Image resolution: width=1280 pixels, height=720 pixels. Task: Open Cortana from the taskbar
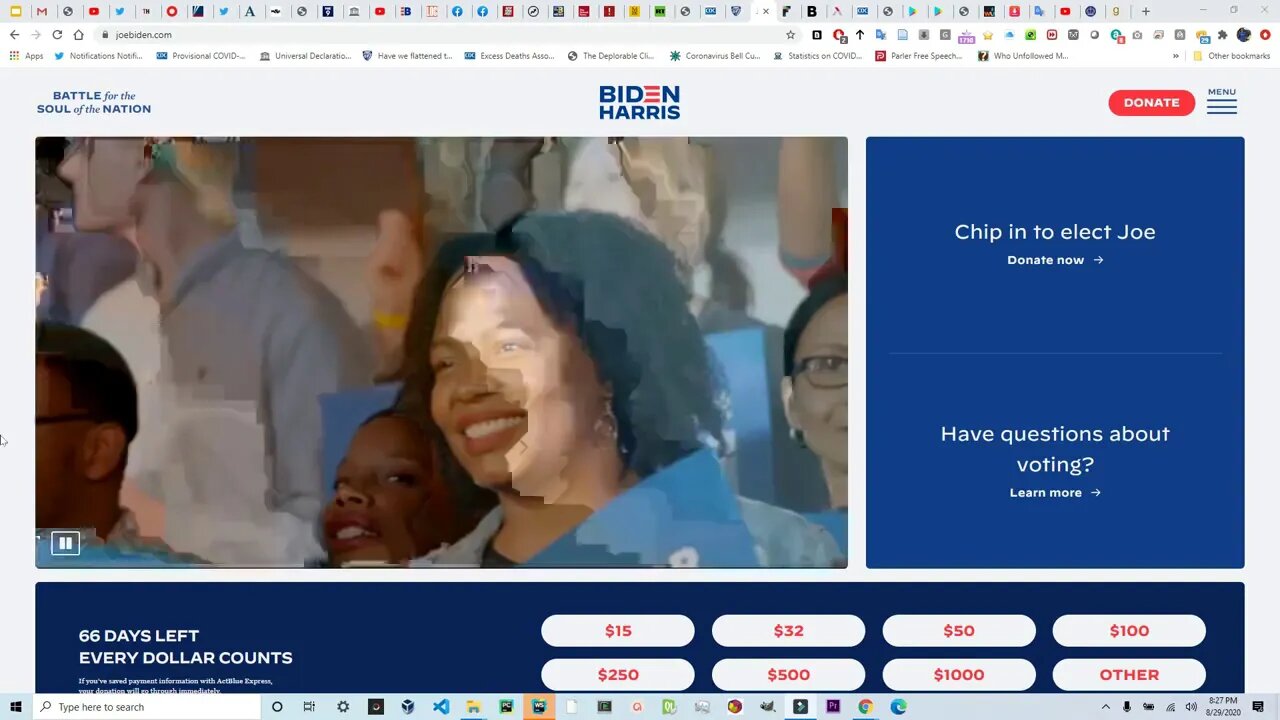tap(277, 707)
